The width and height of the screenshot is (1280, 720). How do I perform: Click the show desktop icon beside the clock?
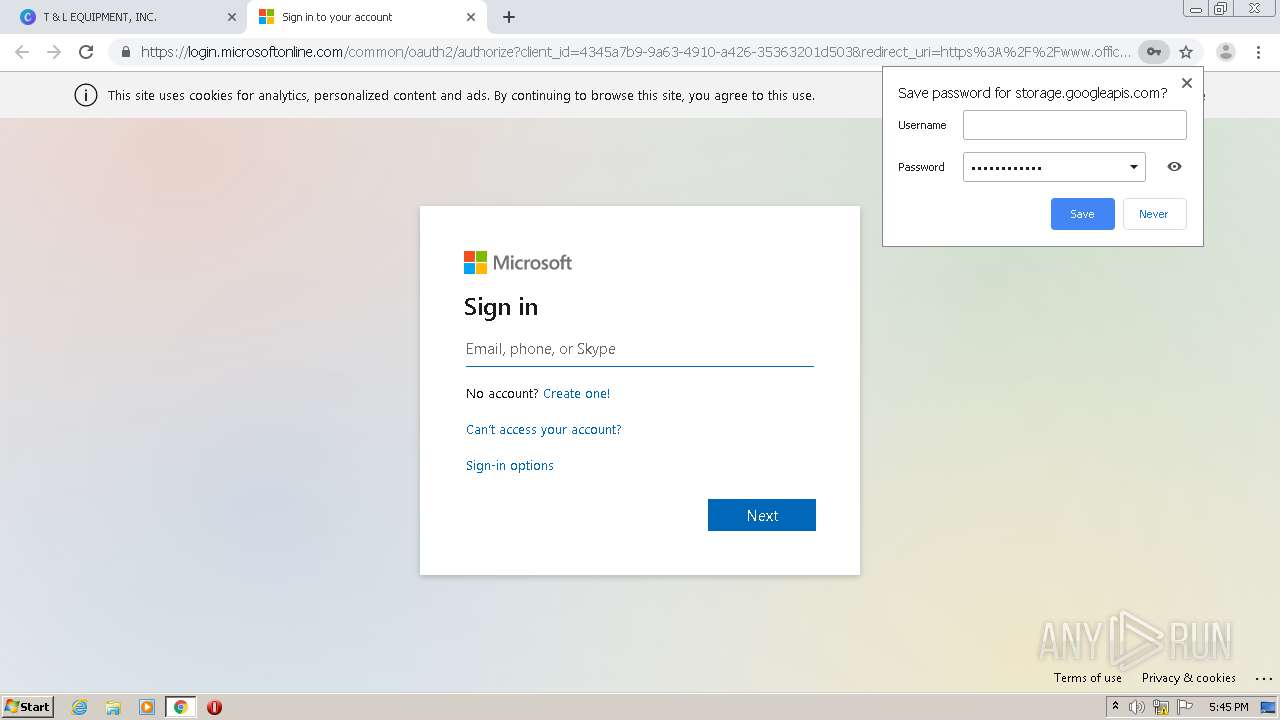(x=1268, y=707)
